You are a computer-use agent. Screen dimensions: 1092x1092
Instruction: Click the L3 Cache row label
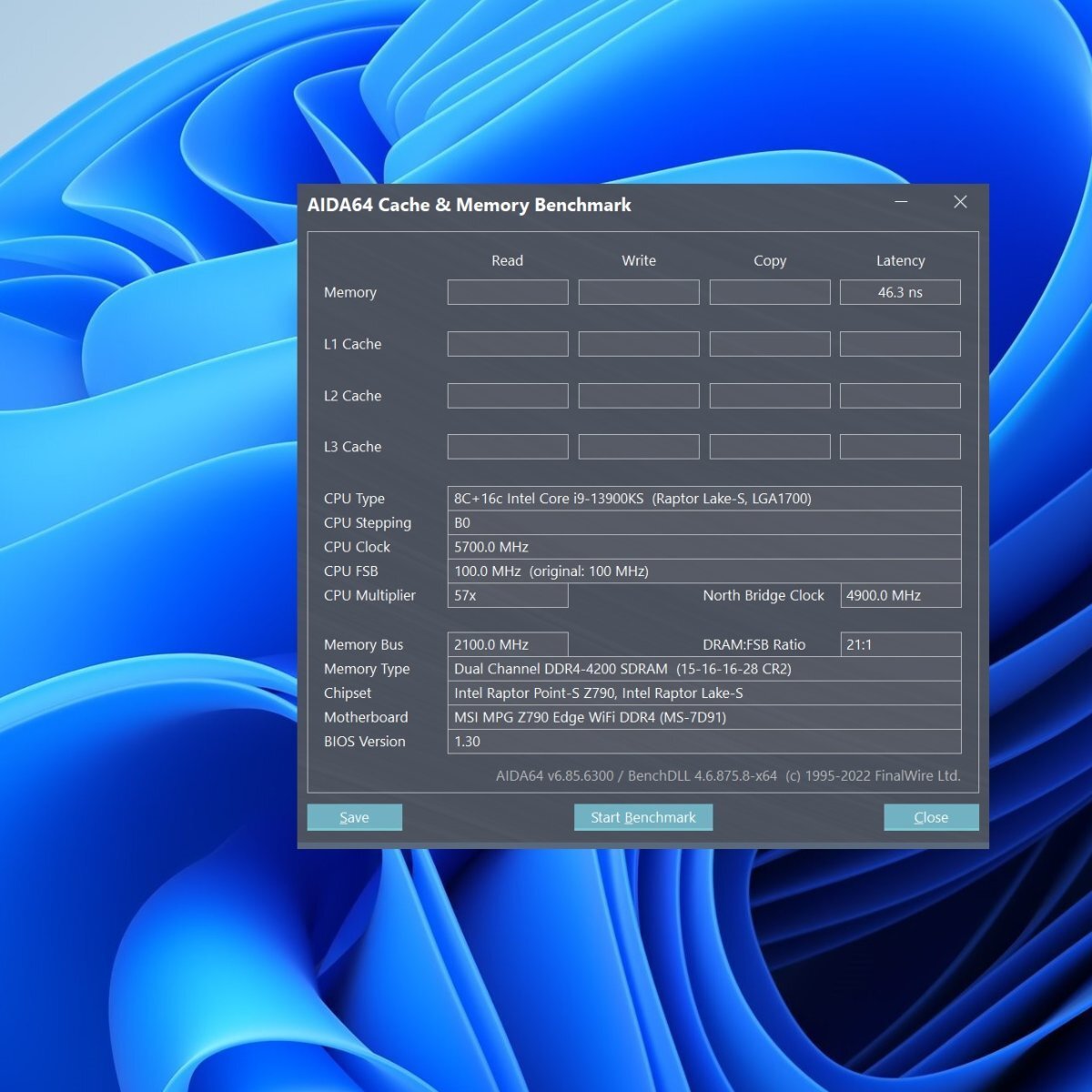[x=352, y=447]
